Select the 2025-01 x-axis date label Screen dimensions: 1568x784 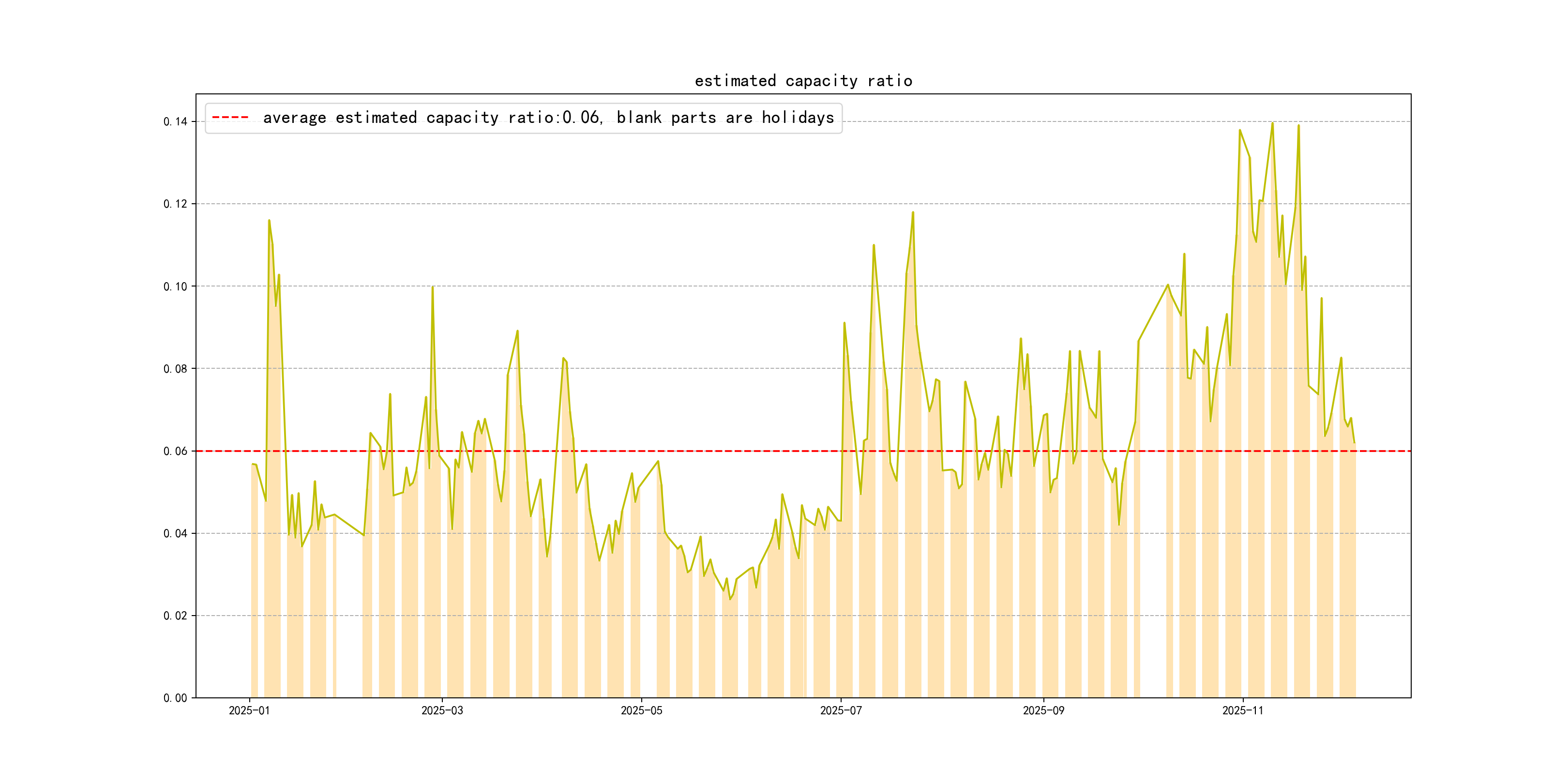pyautogui.click(x=249, y=711)
